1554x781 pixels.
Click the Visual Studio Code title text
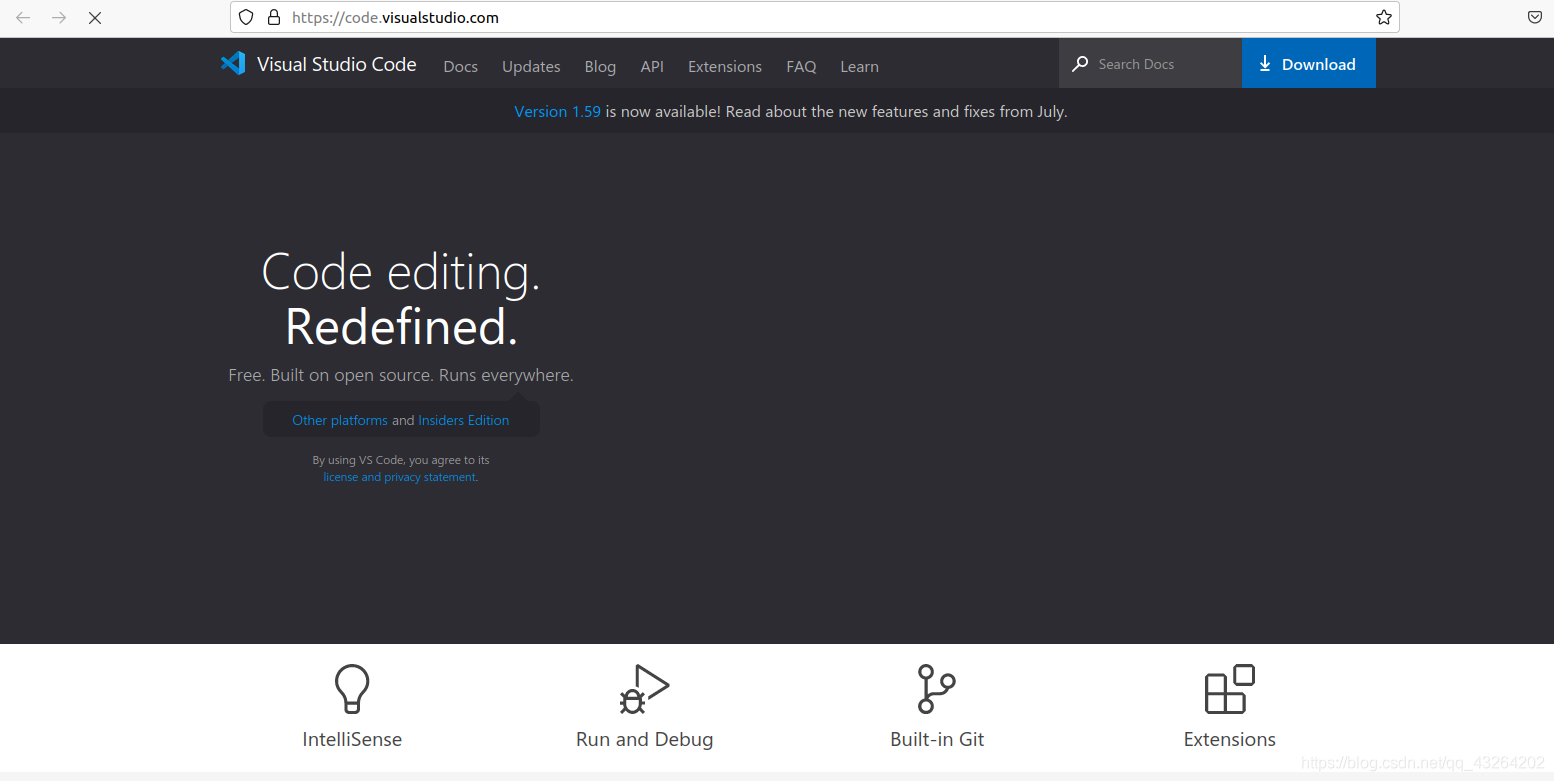(336, 64)
